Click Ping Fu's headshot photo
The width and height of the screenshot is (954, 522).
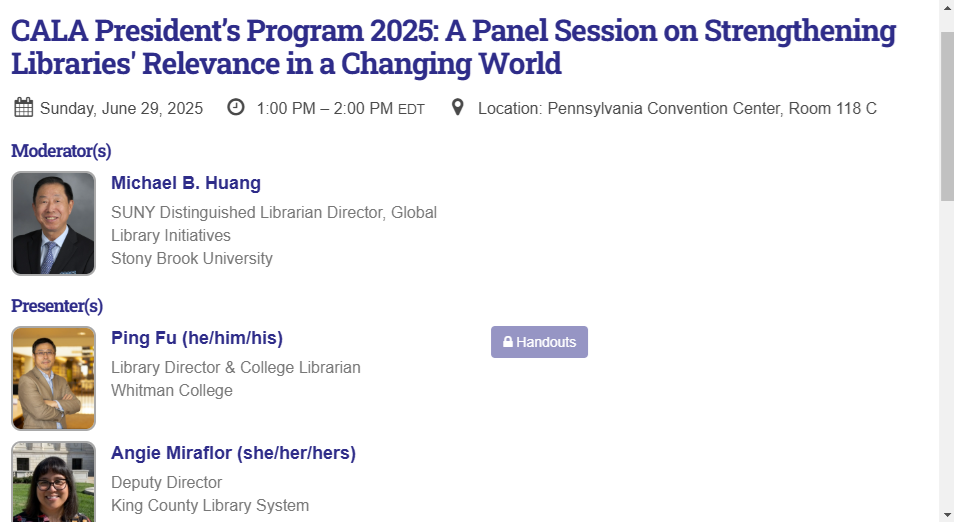pos(54,378)
